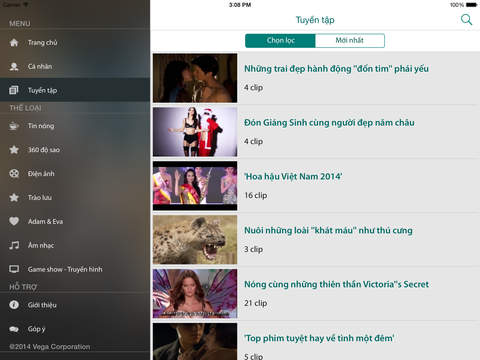Switch to the Chọn lọc tab
Viewport: 480px width, 360px height.
coord(280,41)
